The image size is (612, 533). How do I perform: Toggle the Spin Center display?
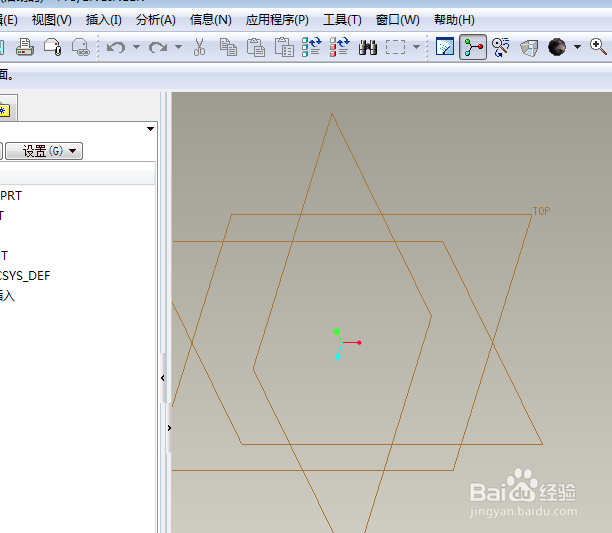[473, 47]
